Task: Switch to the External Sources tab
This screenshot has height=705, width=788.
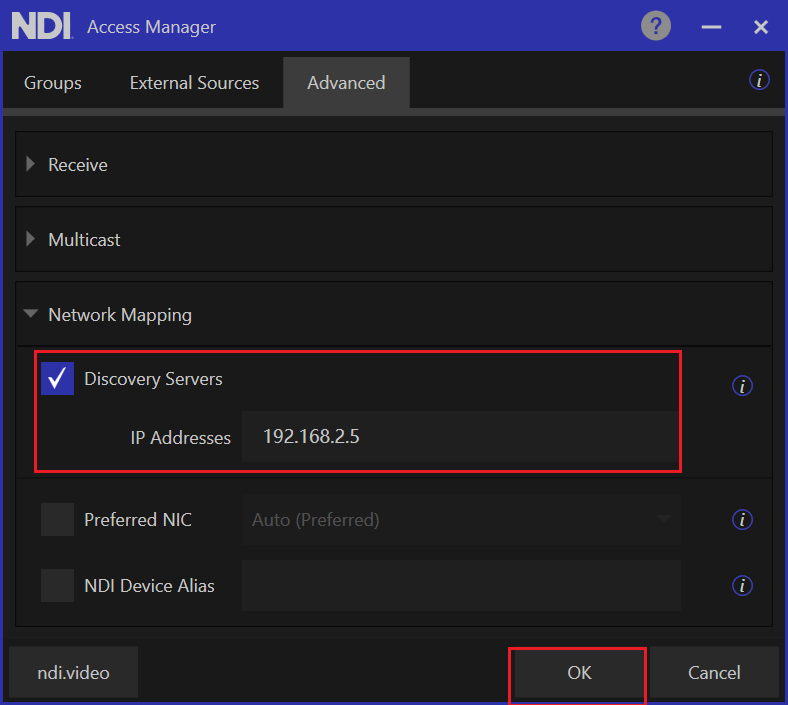Action: click(194, 83)
